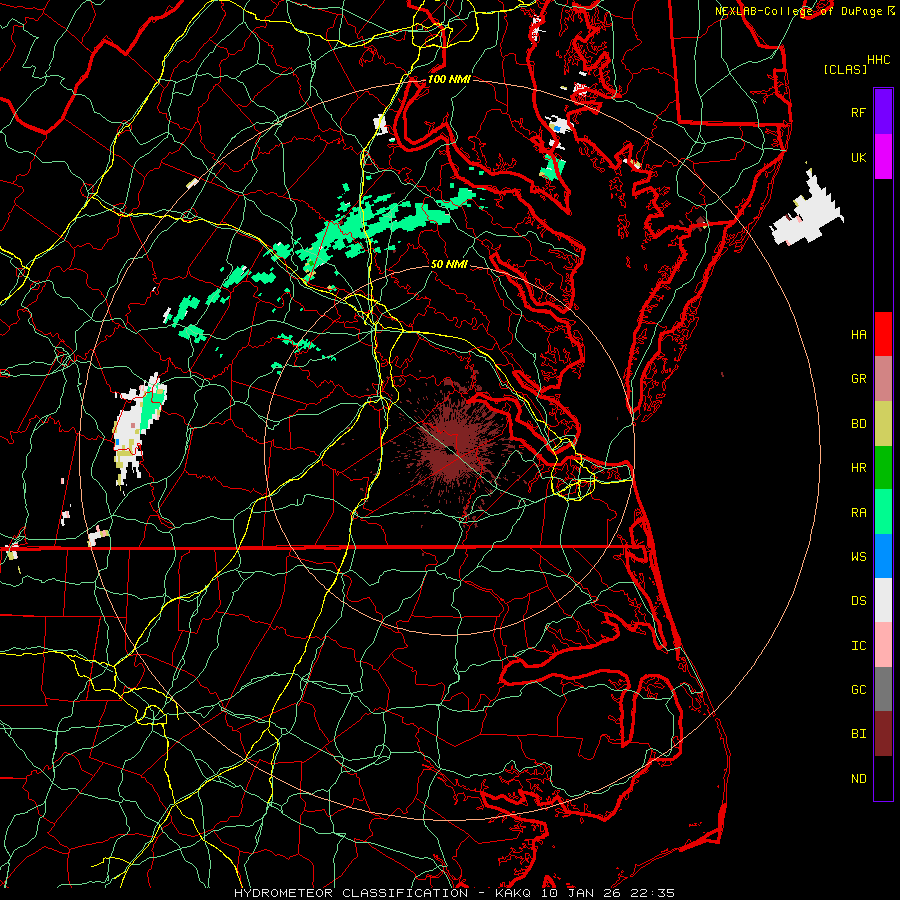
Task: Select the GR pink-brown legend swatch
Action: click(883, 379)
